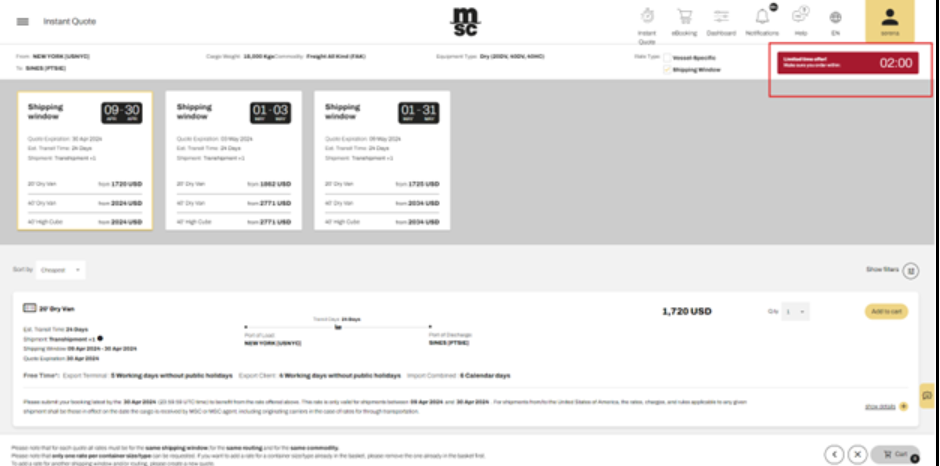Click the 20' Dry Van container icon
This screenshot has height=466, width=940.
coord(29,308)
